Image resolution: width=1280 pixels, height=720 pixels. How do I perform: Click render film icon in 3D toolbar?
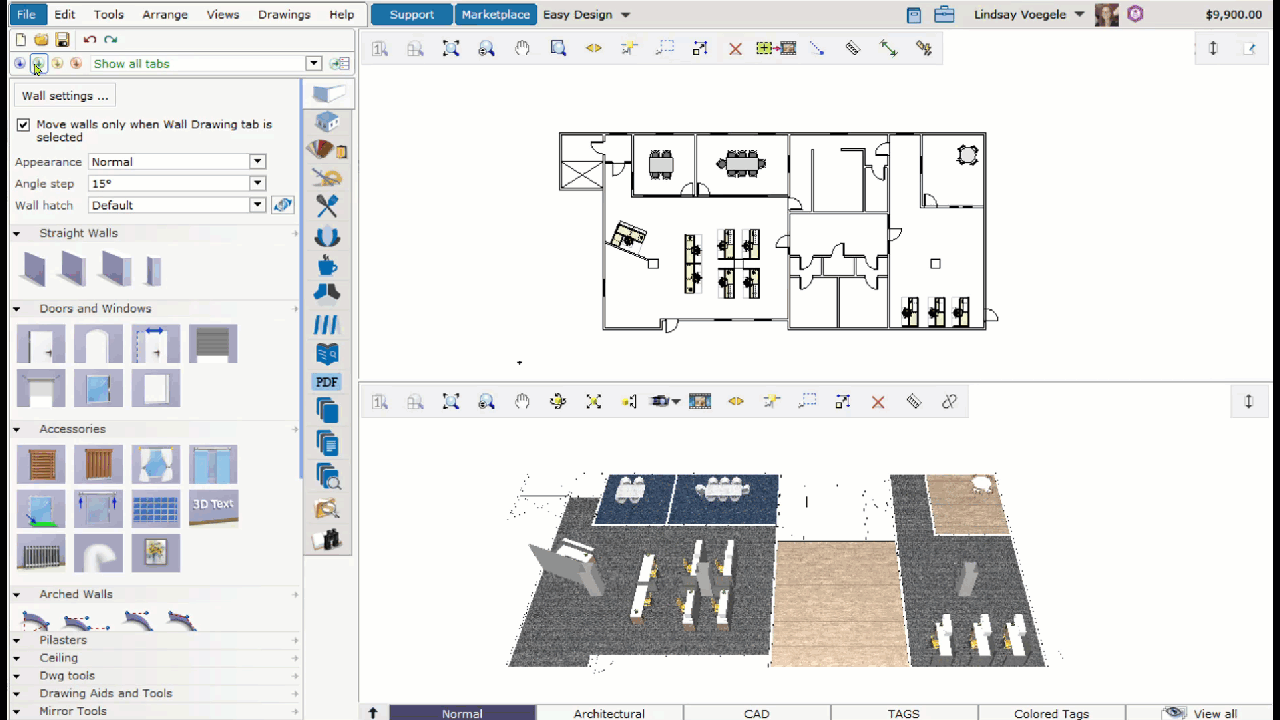click(x=700, y=401)
